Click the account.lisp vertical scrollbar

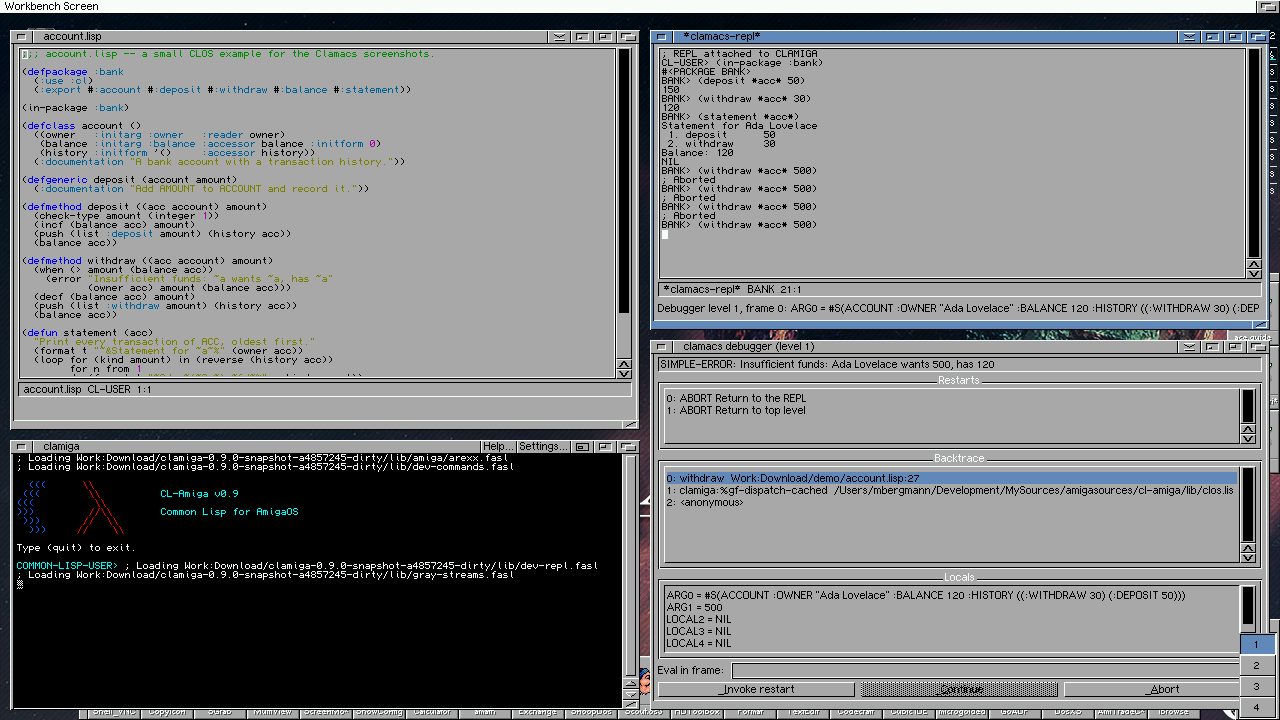[x=624, y=203]
